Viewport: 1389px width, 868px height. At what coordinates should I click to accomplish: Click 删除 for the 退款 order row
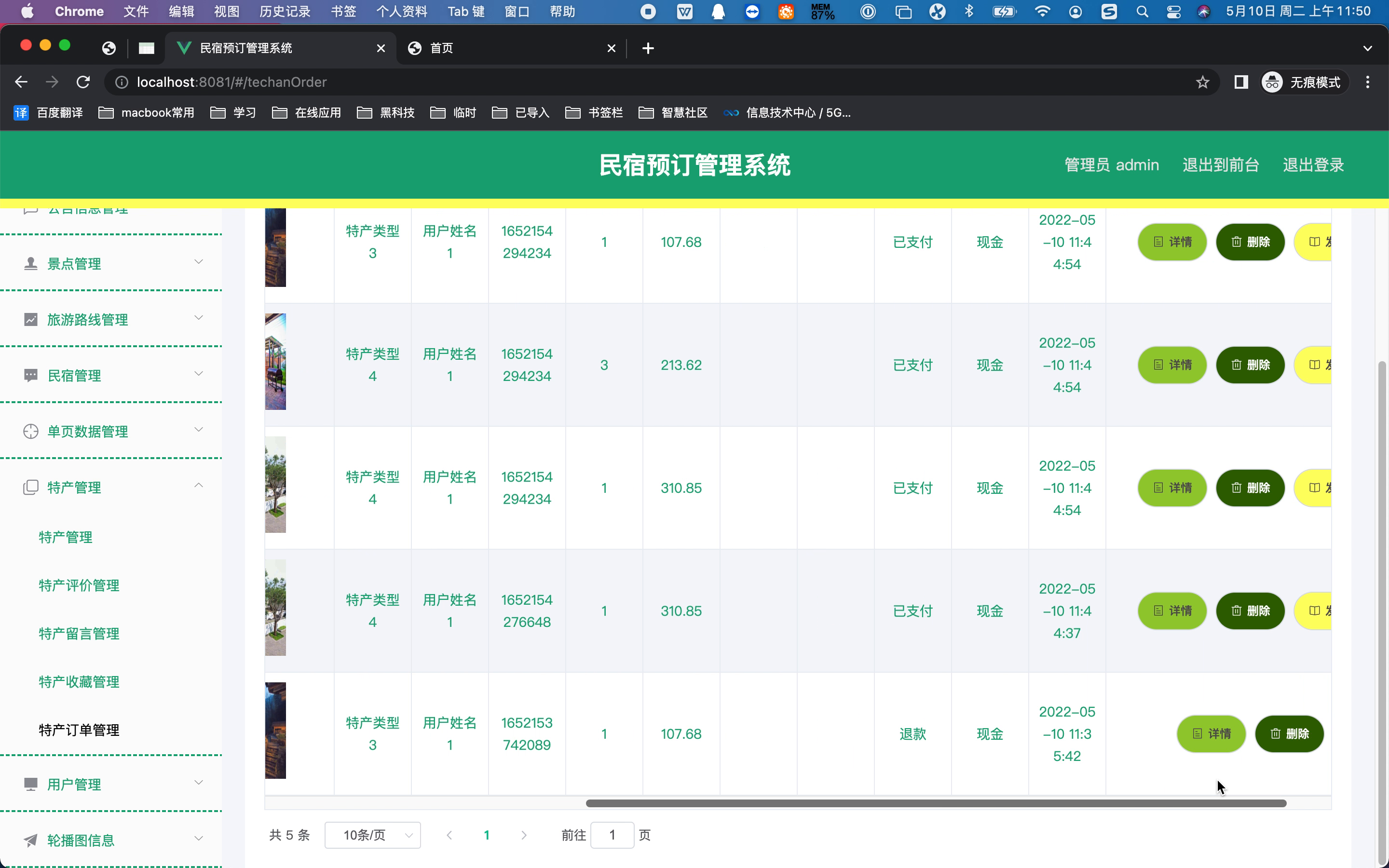pos(1289,733)
